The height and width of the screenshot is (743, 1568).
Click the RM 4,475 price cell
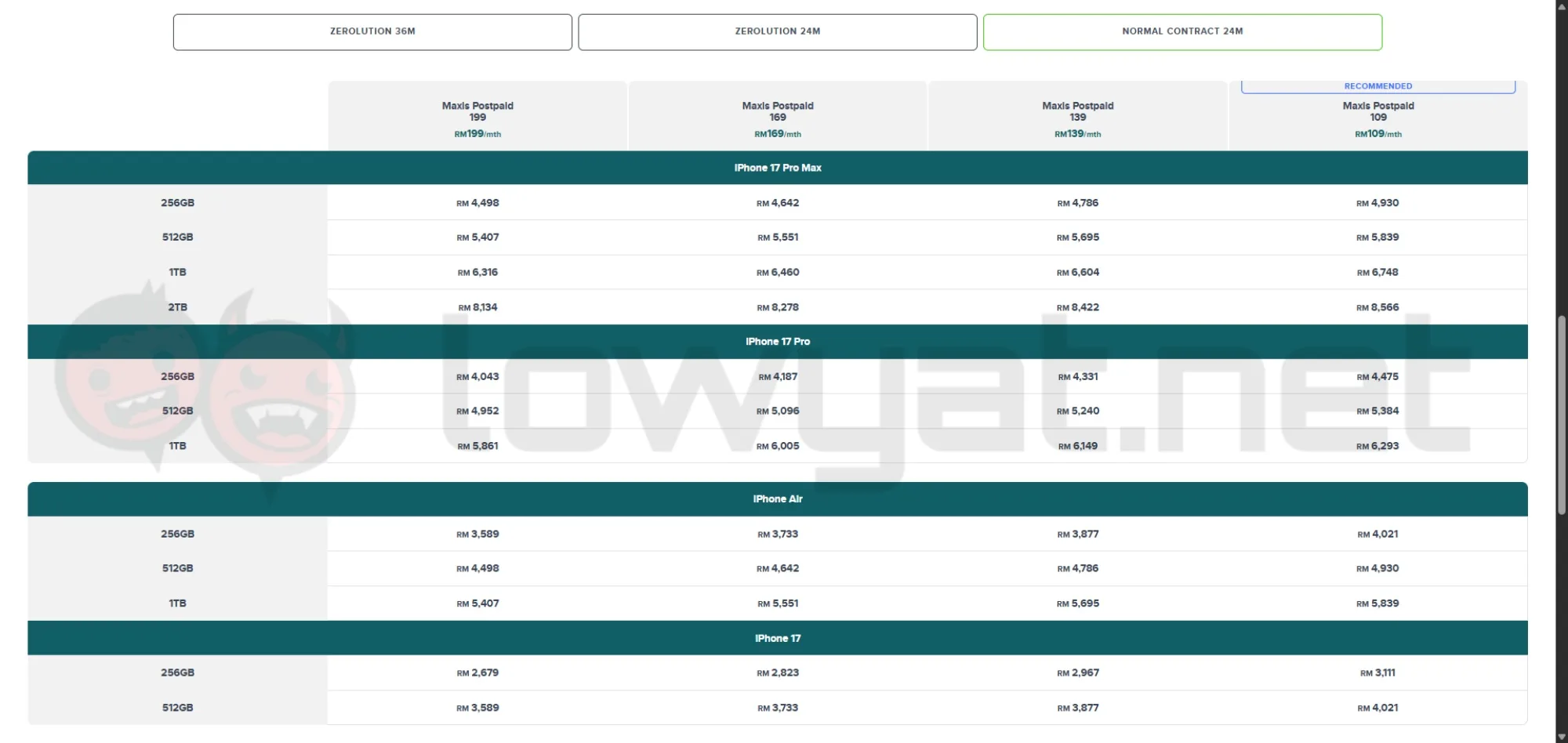1377,377
